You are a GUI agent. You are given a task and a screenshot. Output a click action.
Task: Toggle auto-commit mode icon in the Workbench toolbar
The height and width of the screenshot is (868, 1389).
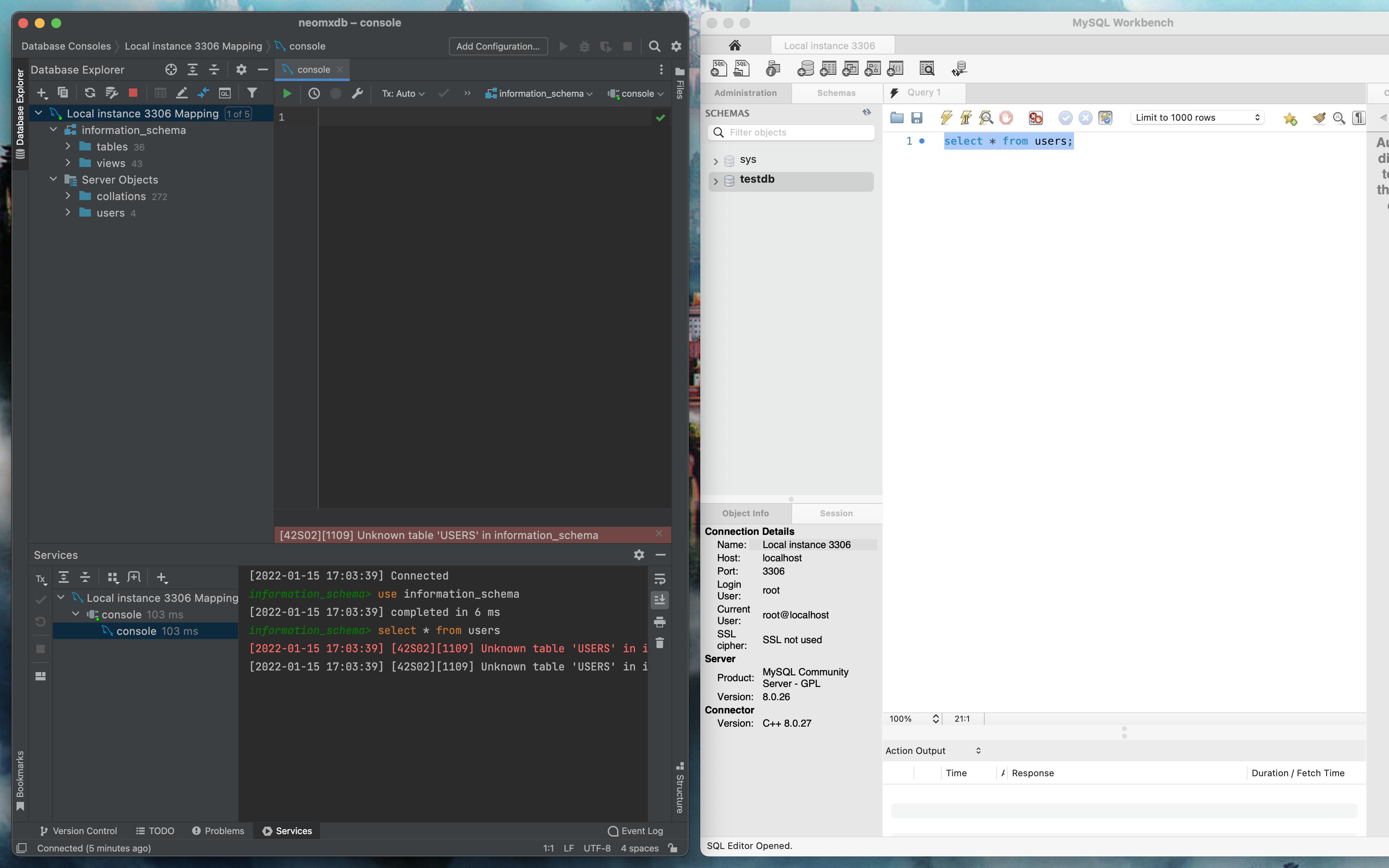coord(1105,118)
